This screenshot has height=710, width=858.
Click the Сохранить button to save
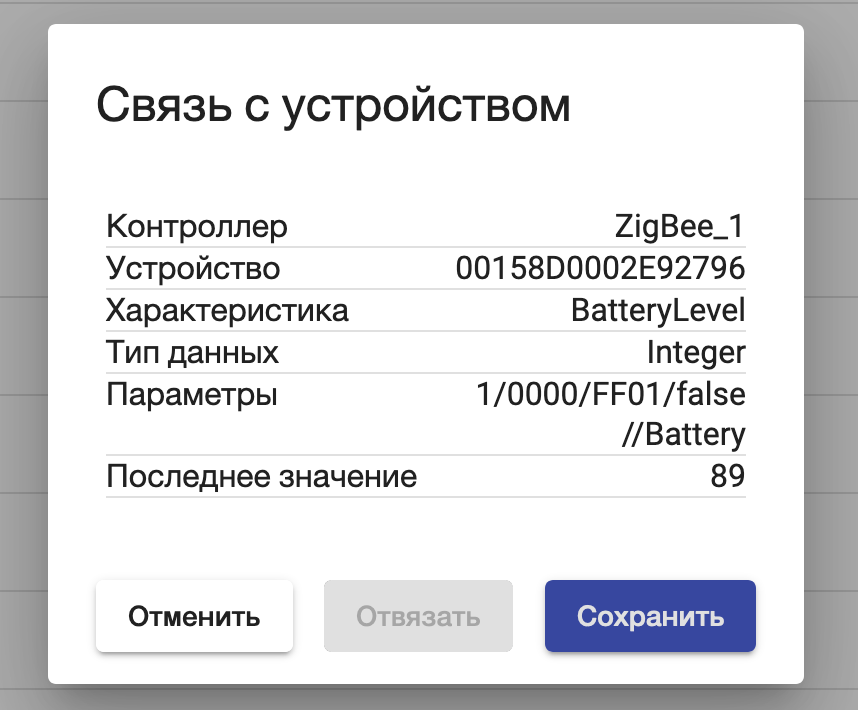click(649, 616)
